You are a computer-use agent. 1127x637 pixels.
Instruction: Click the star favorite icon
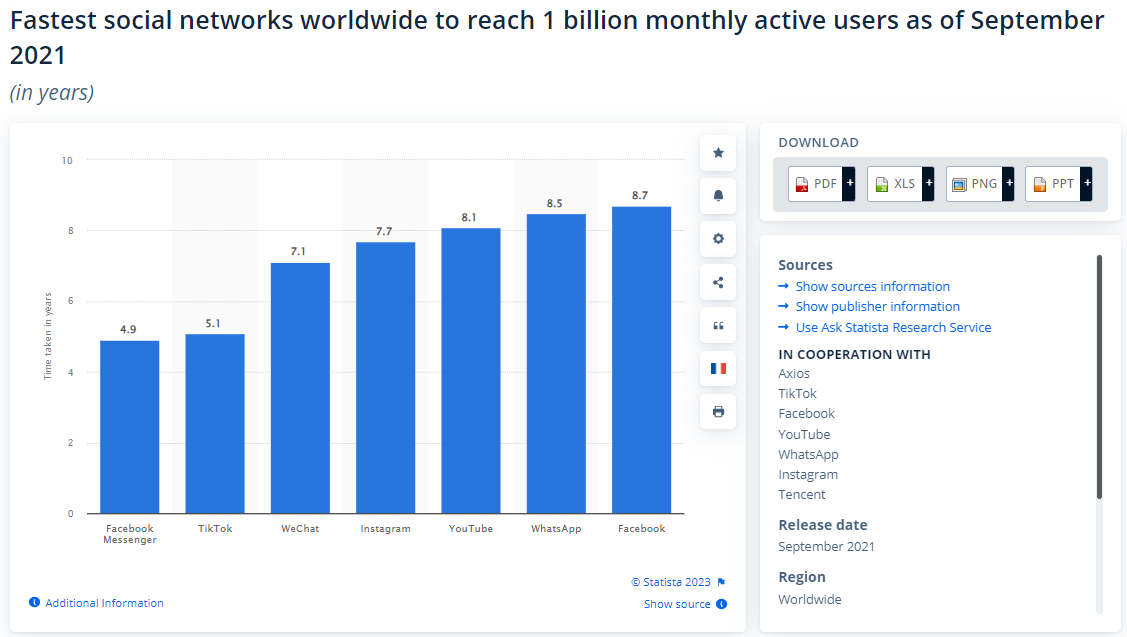click(717, 153)
